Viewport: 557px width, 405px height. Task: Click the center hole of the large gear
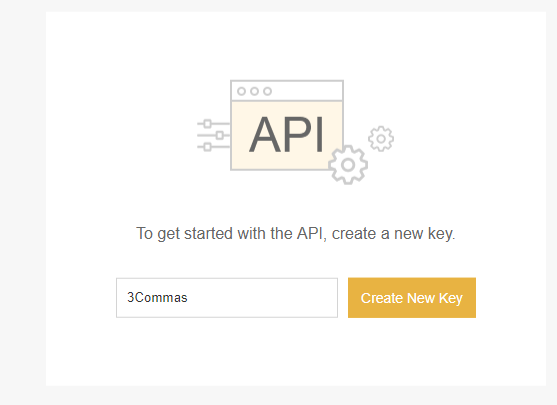(348, 165)
